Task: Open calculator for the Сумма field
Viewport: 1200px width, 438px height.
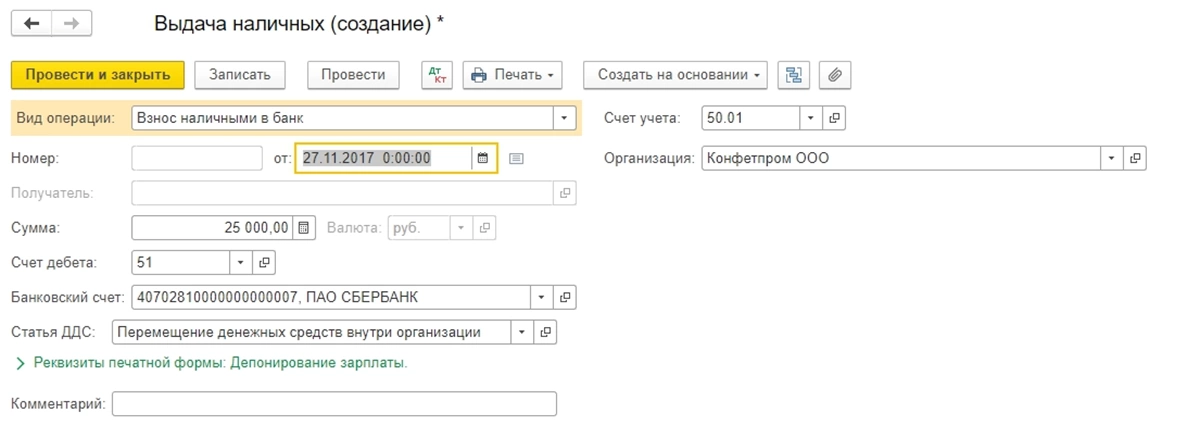Action: pos(306,227)
